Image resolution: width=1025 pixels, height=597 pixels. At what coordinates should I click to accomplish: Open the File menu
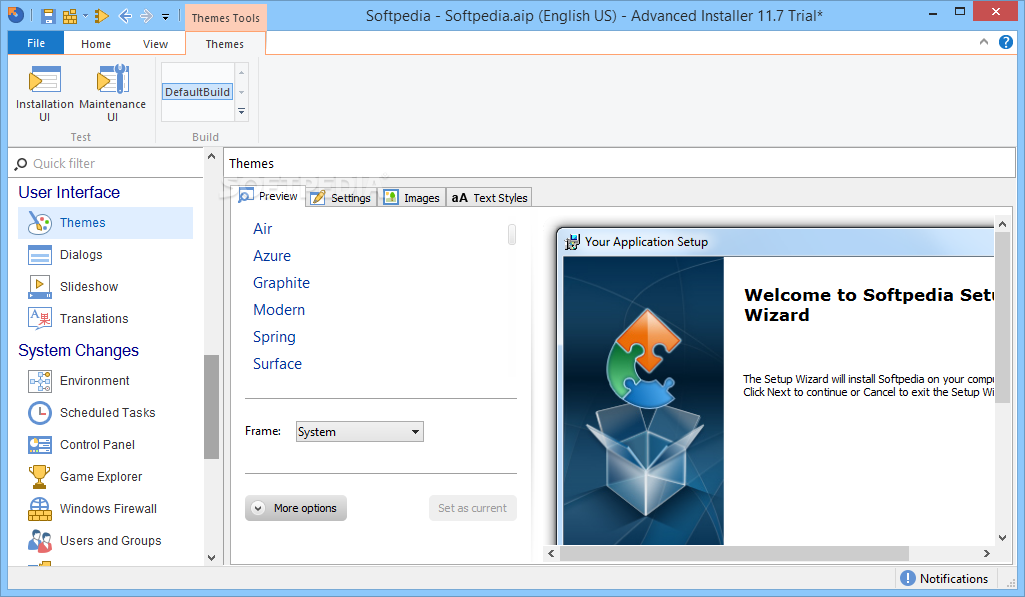[36, 43]
